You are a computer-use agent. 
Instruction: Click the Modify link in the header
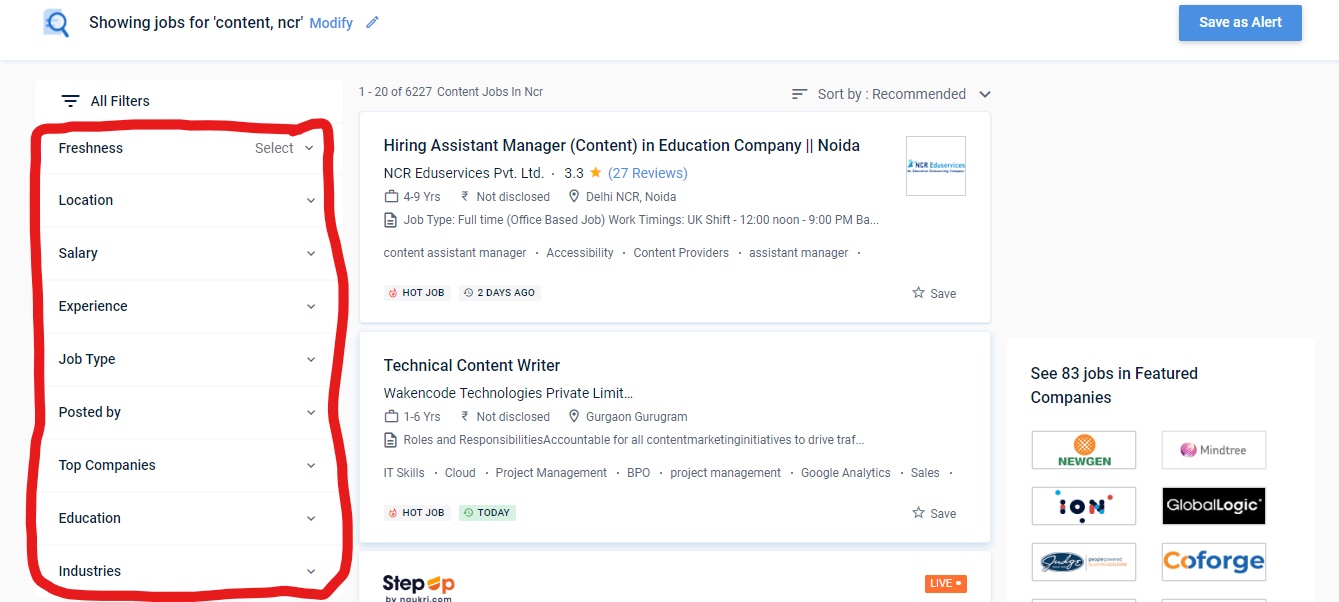pyautogui.click(x=330, y=22)
